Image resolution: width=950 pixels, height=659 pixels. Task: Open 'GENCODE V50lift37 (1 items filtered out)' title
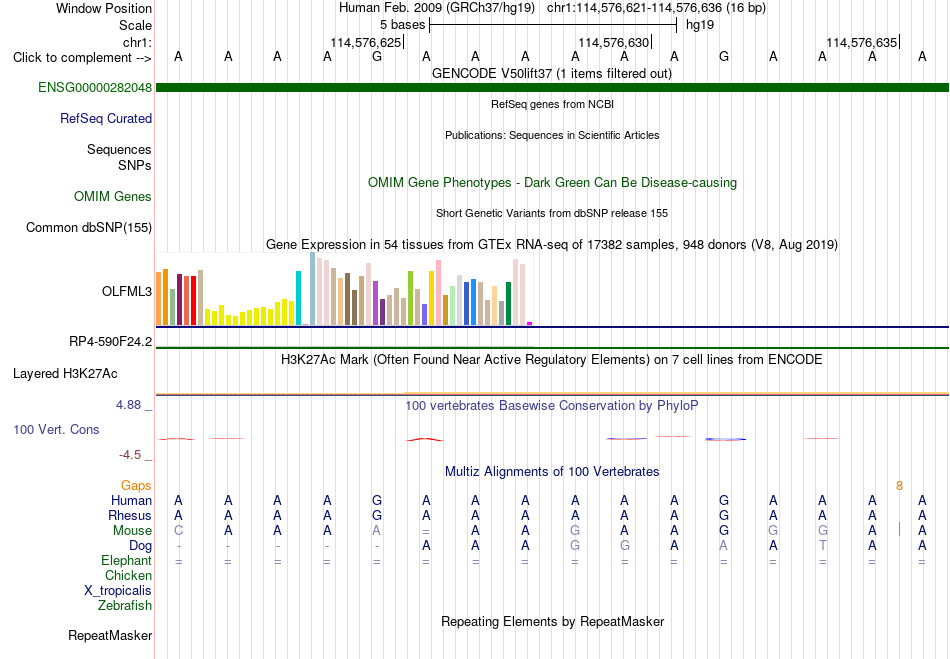point(552,74)
